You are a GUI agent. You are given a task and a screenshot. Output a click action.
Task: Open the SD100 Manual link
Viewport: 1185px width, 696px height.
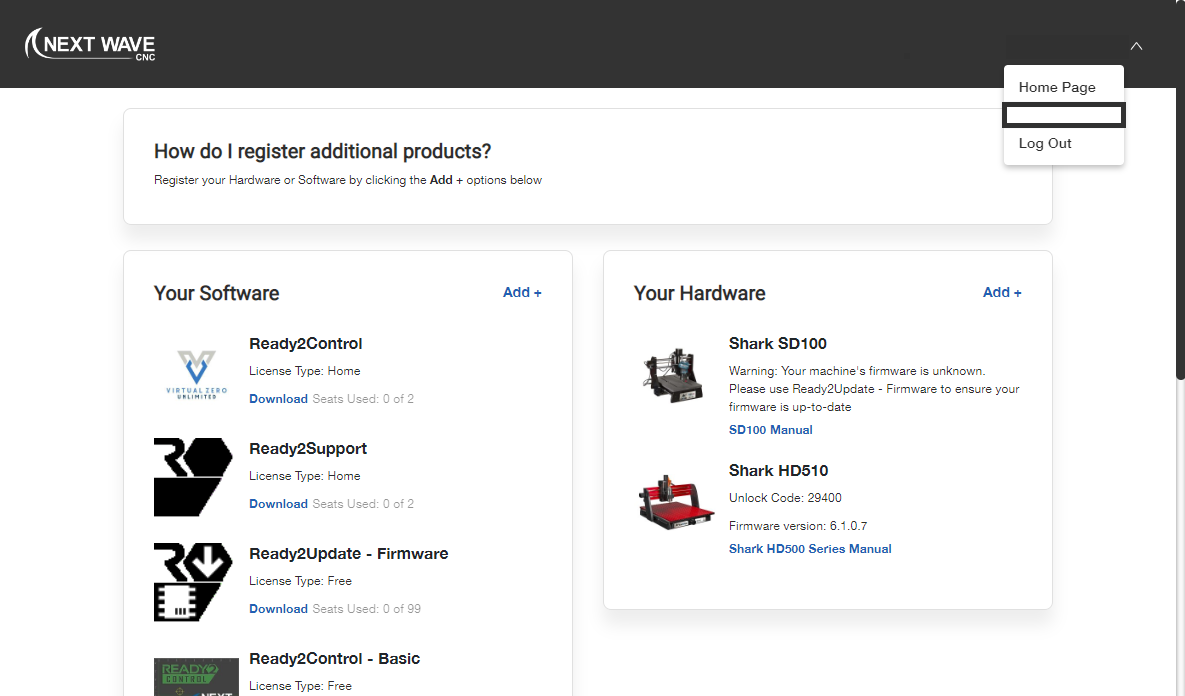tap(770, 430)
